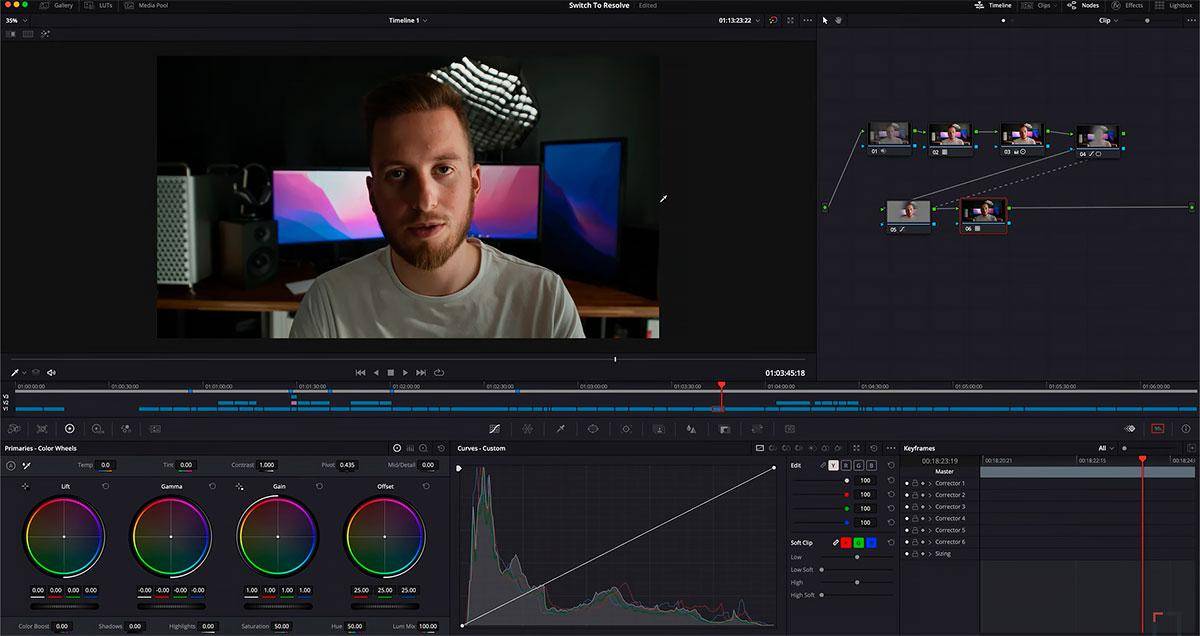This screenshot has width=1200, height=636.
Task: Select the Qualifier eyedropper palette icon
Action: coord(560,428)
